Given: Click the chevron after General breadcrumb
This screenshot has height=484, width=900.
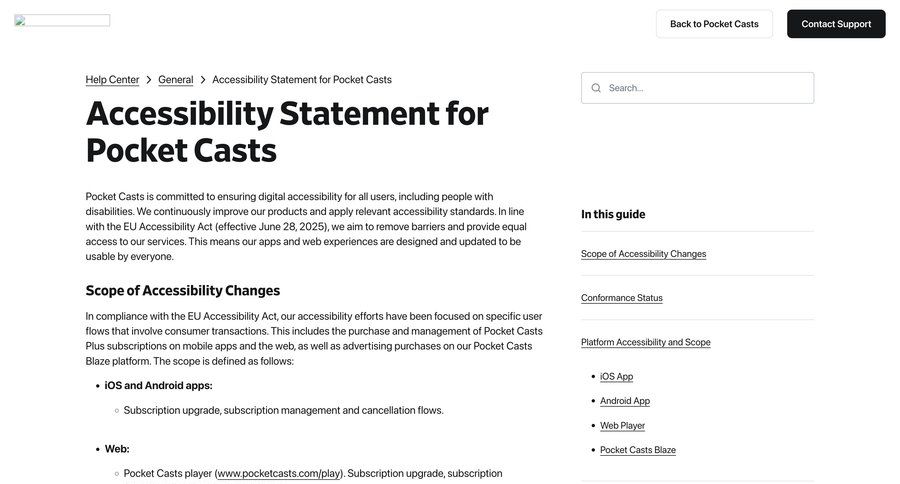Looking at the screenshot, I should point(203,80).
